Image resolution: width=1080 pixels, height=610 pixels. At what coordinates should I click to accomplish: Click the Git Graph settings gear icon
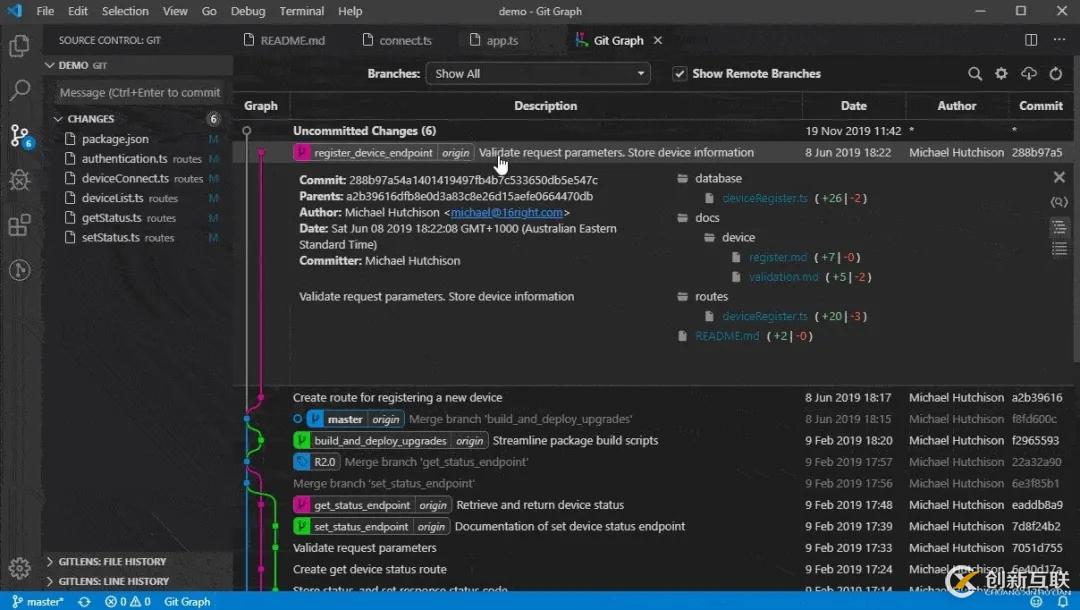1001,74
